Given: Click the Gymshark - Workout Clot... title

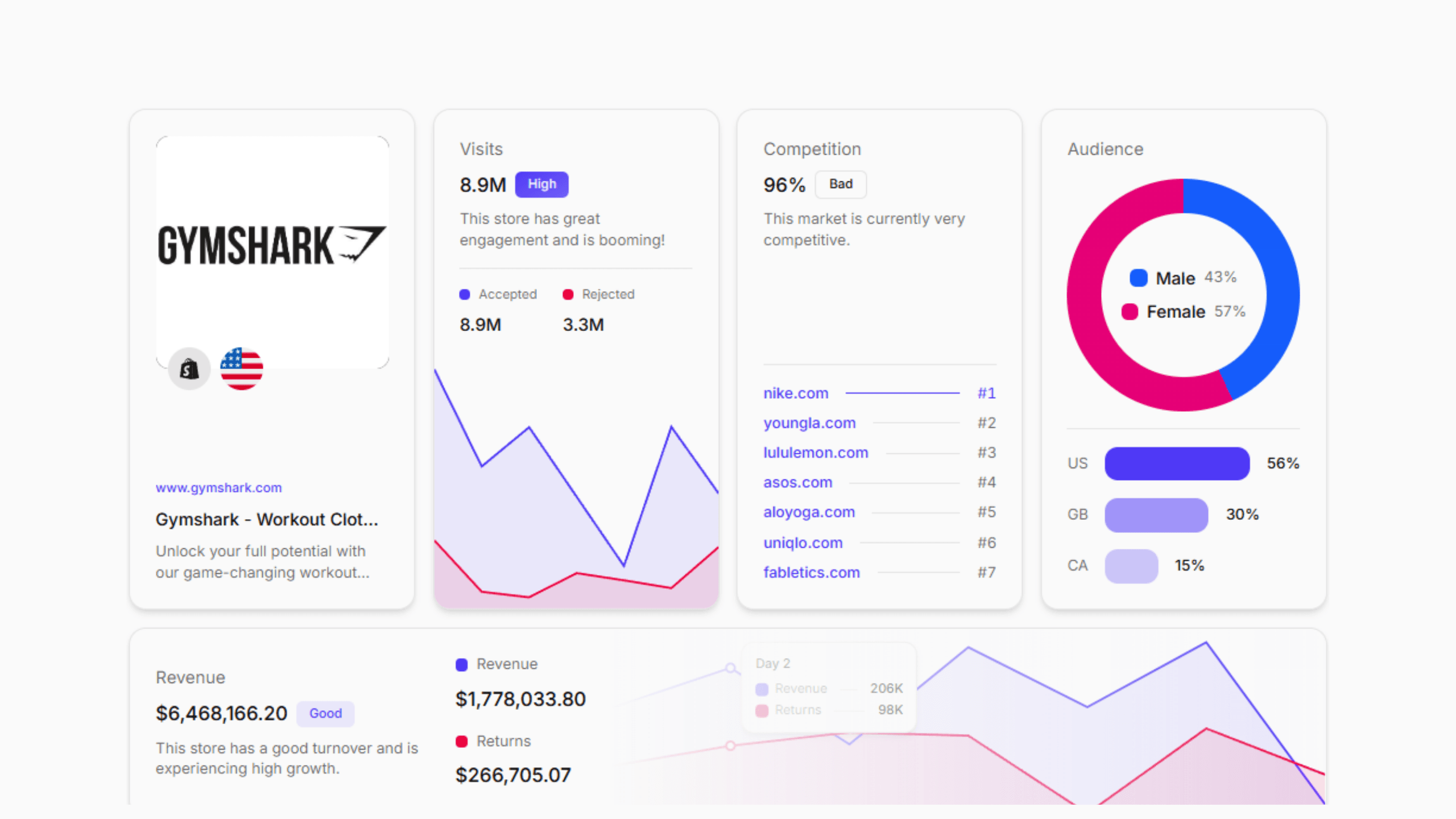Looking at the screenshot, I should pos(267,519).
